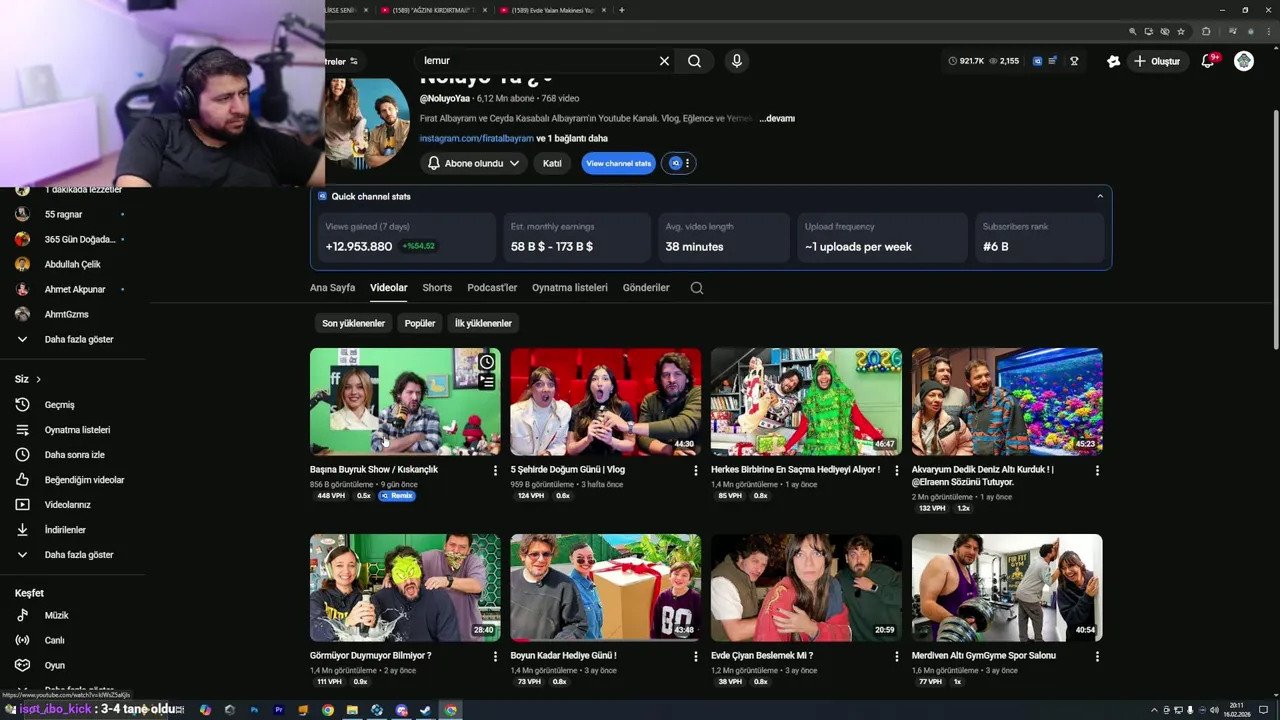Switch to the Videolar tab
This screenshot has width=1280, height=720.
click(389, 288)
